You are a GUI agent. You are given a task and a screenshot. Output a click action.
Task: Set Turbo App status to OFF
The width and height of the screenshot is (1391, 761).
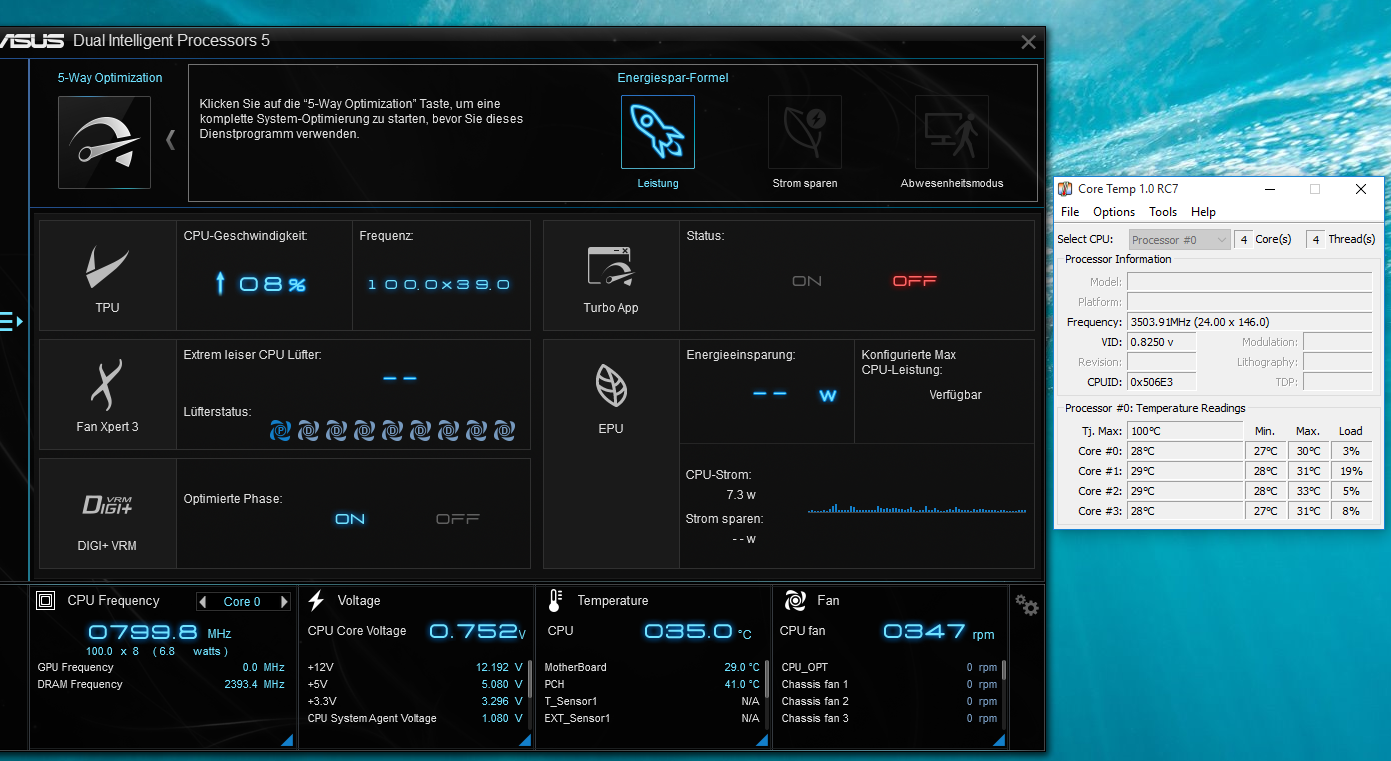click(x=914, y=281)
